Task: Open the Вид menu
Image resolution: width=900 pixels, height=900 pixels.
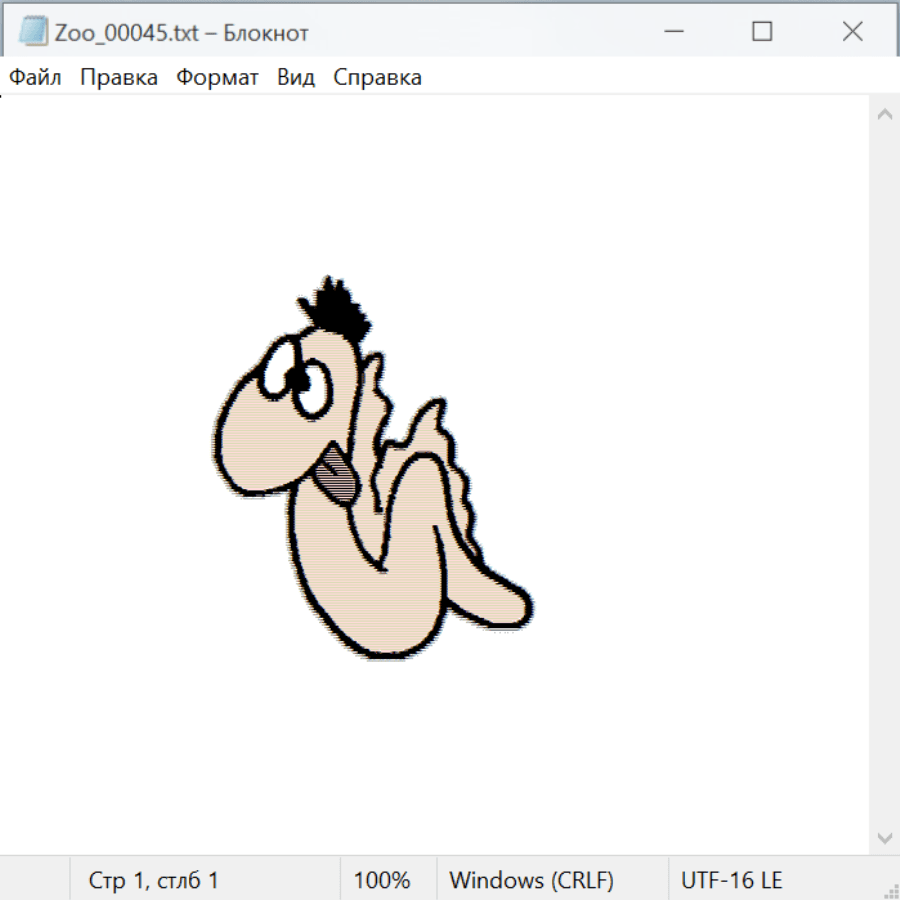Action: coord(296,78)
